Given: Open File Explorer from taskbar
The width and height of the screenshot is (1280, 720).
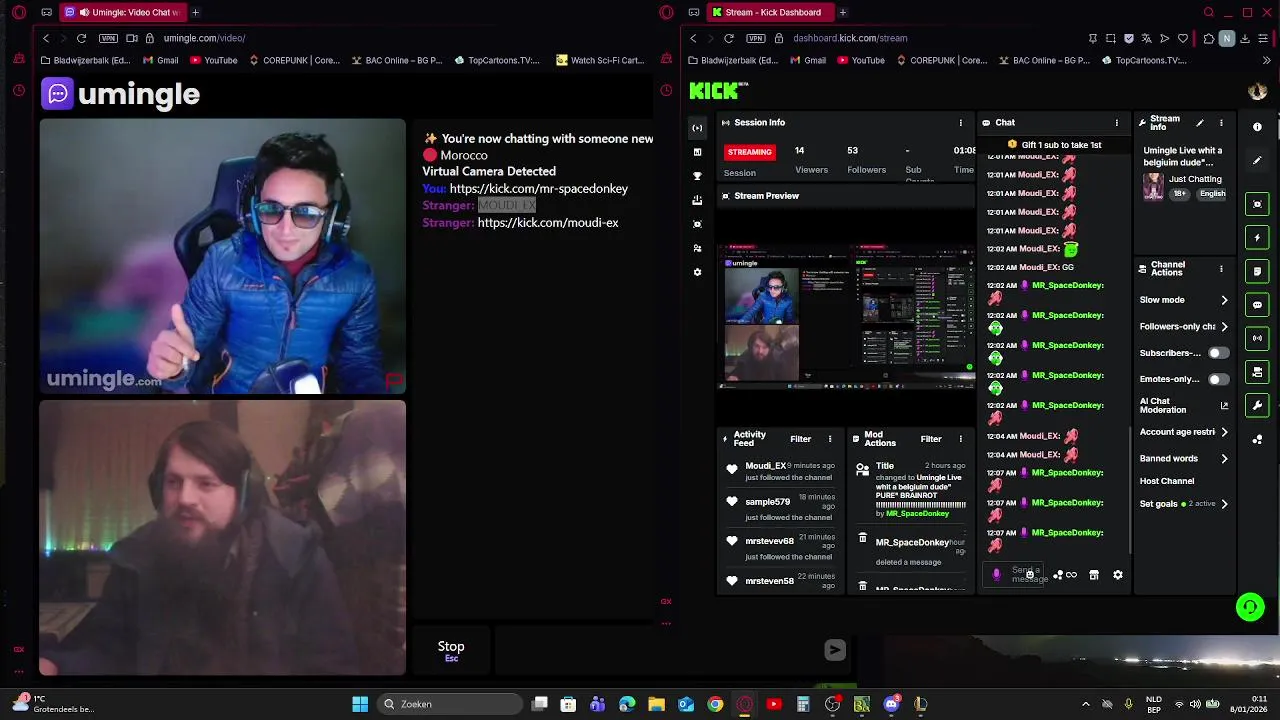Looking at the screenshot, I should [x=656, y=704].
